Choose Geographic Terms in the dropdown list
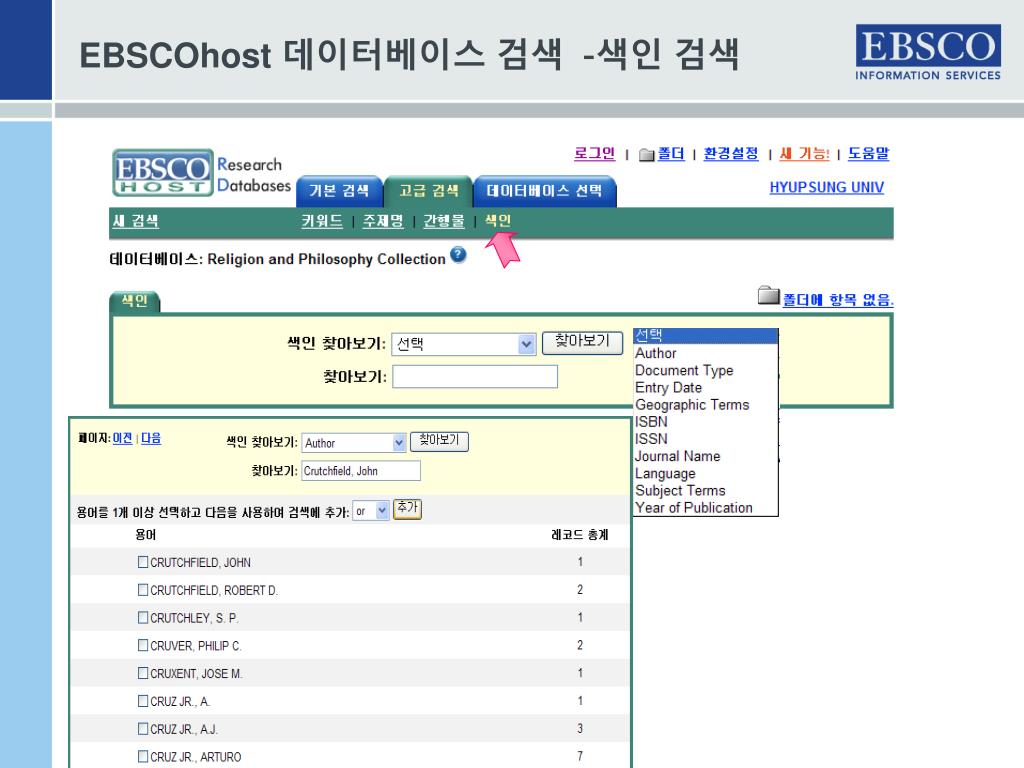Screen dimensions: 1024x768 pyautogui.click(x=705, y=405)
